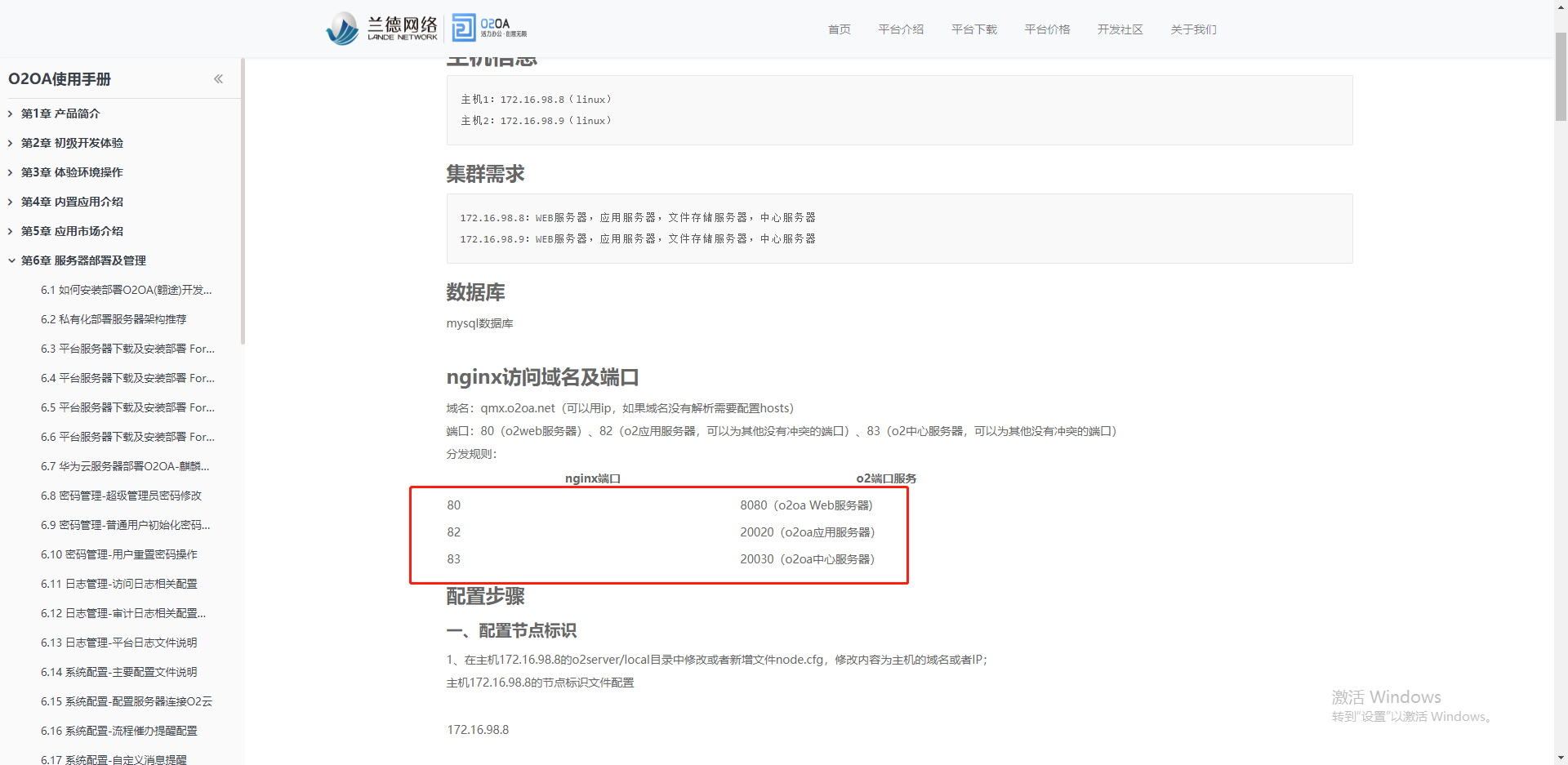Click the sidebar scrollbar thumb

click(x=243, y=201)
